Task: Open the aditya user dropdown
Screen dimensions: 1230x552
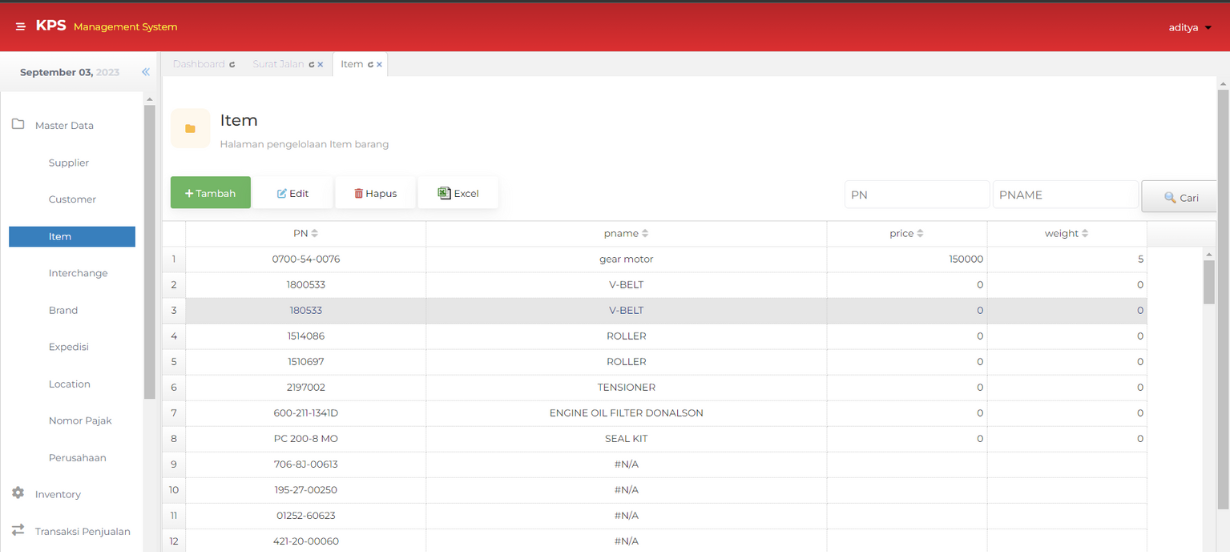Action: coord(1190,27)
